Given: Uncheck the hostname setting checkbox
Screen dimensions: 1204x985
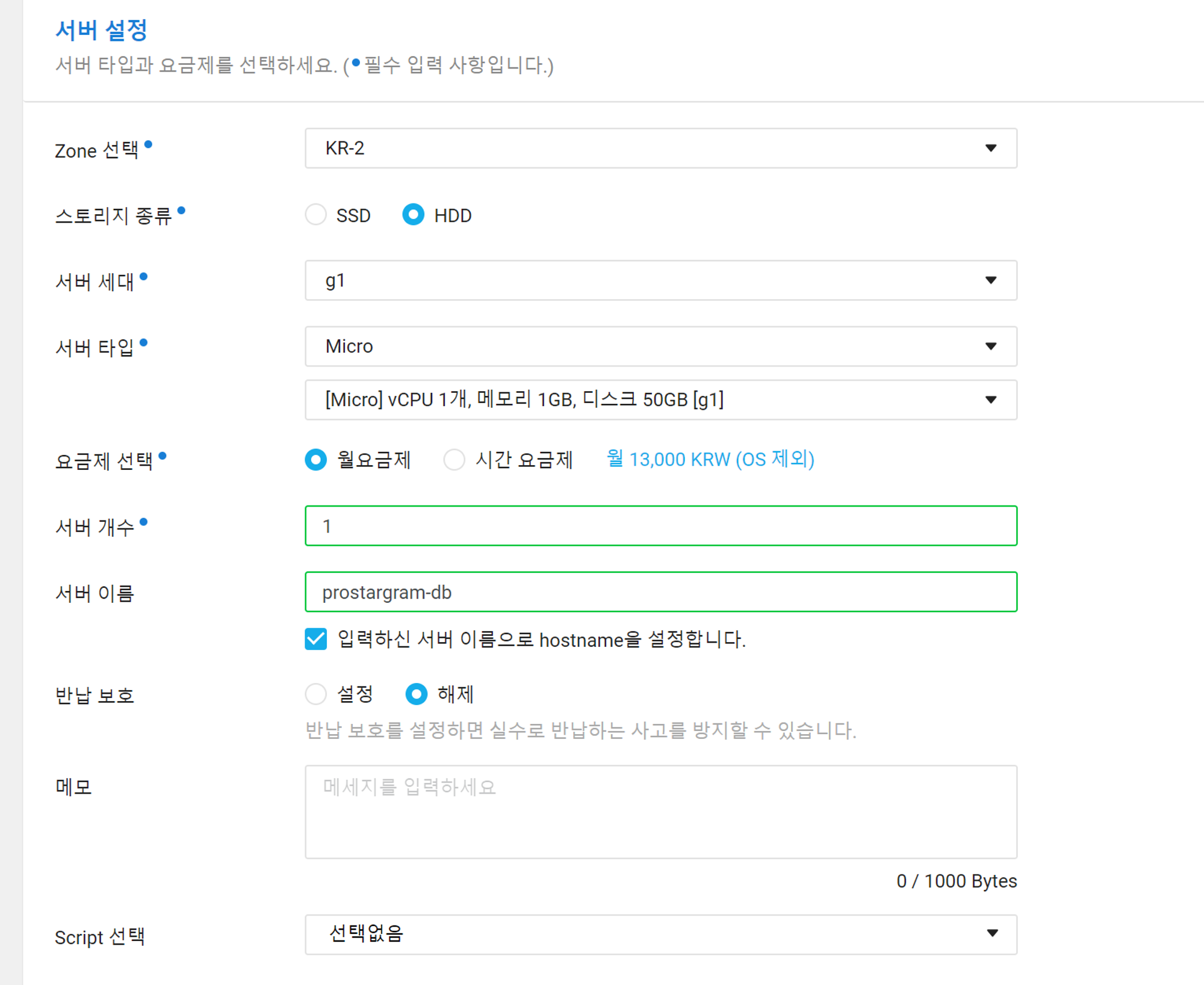Looking at the screenshot, I should 316,639.
